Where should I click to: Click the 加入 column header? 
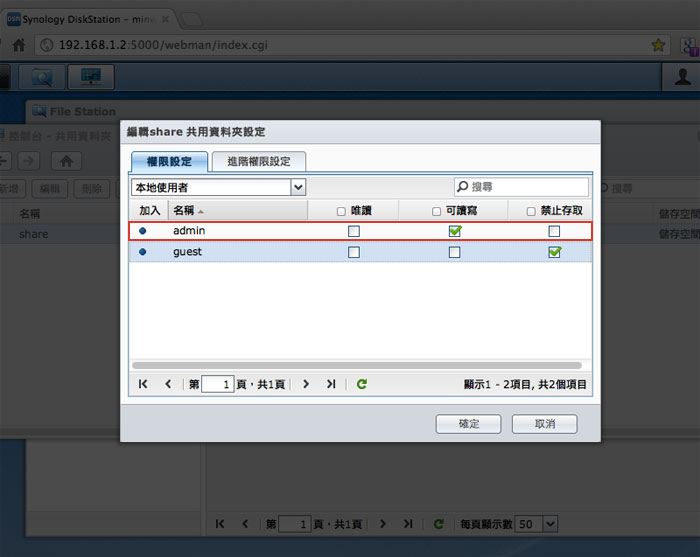149,210
